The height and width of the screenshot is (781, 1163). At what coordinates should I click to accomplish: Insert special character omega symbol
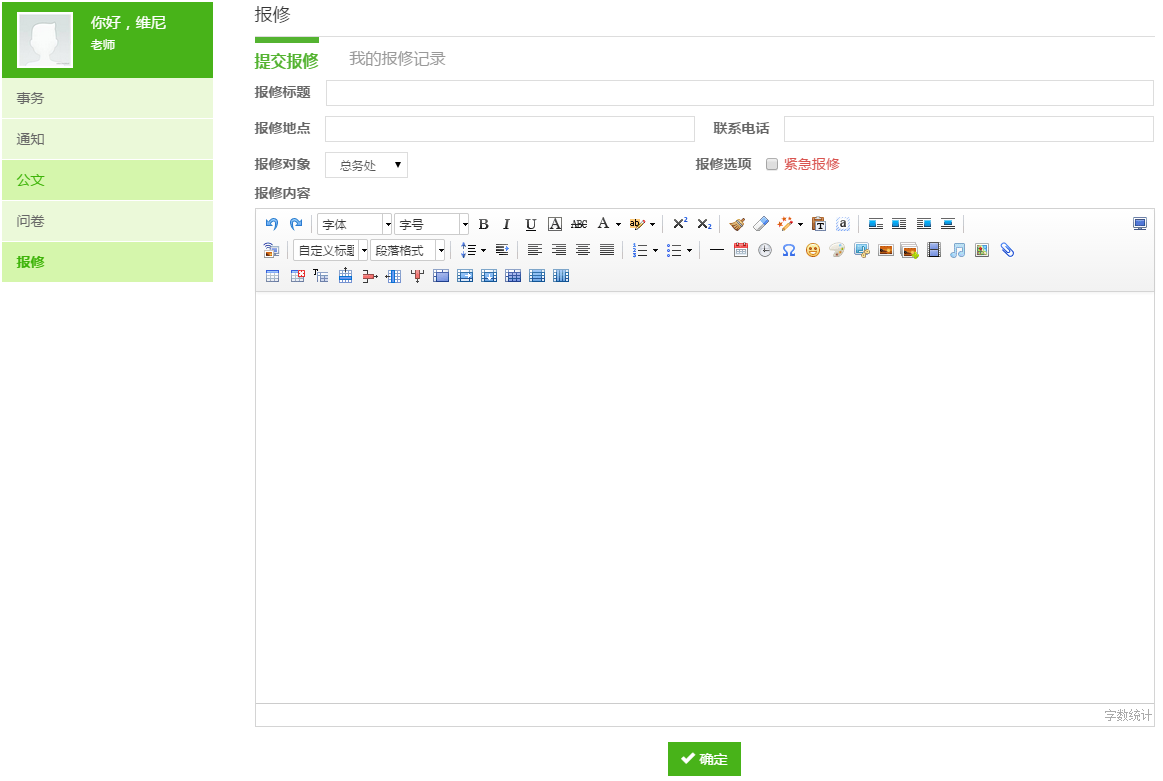click(788, 250)
